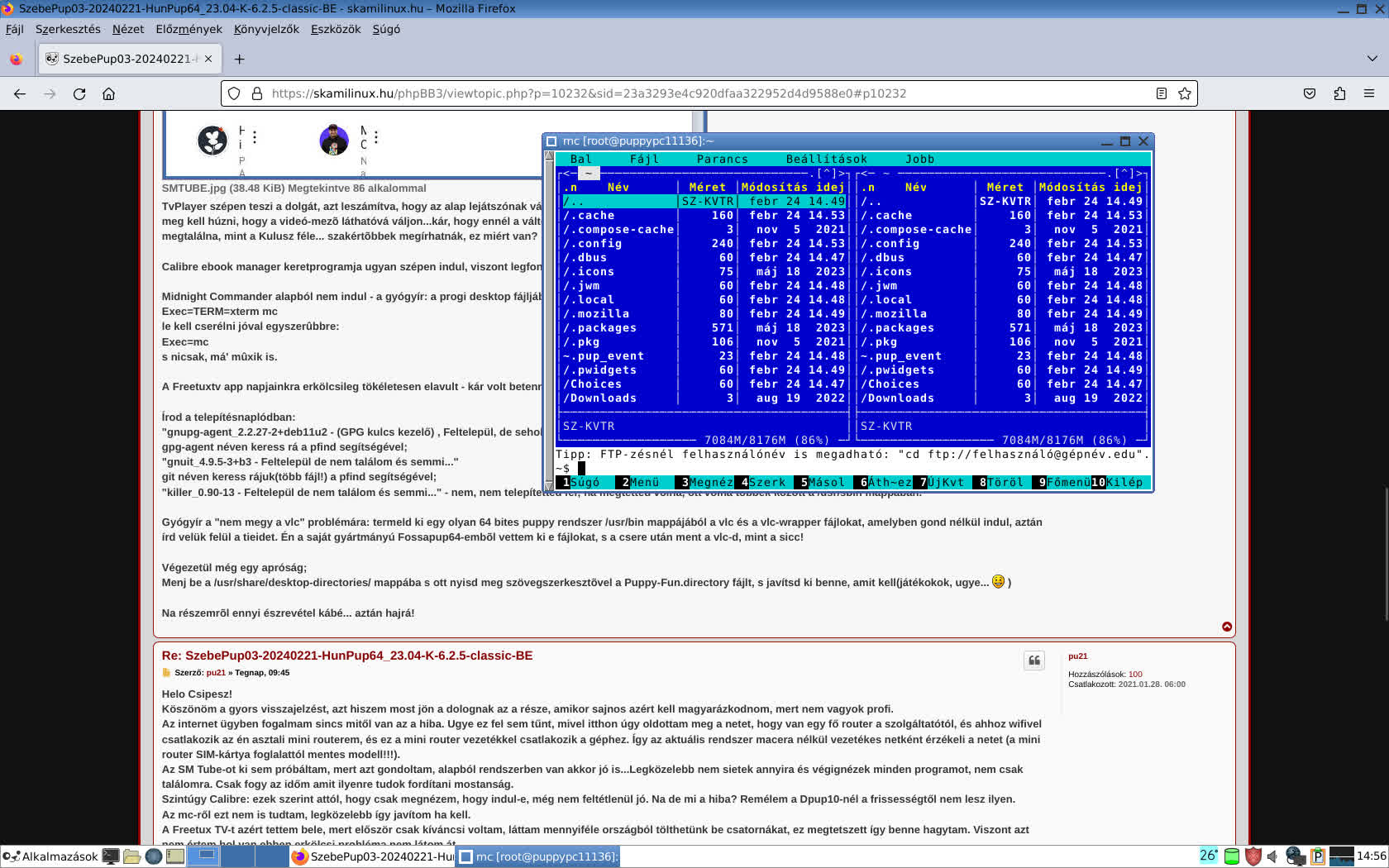The width and height of the screenshot is (1389, 868).
Task: Open the Eszközök menu
Action: pos(336,29)
